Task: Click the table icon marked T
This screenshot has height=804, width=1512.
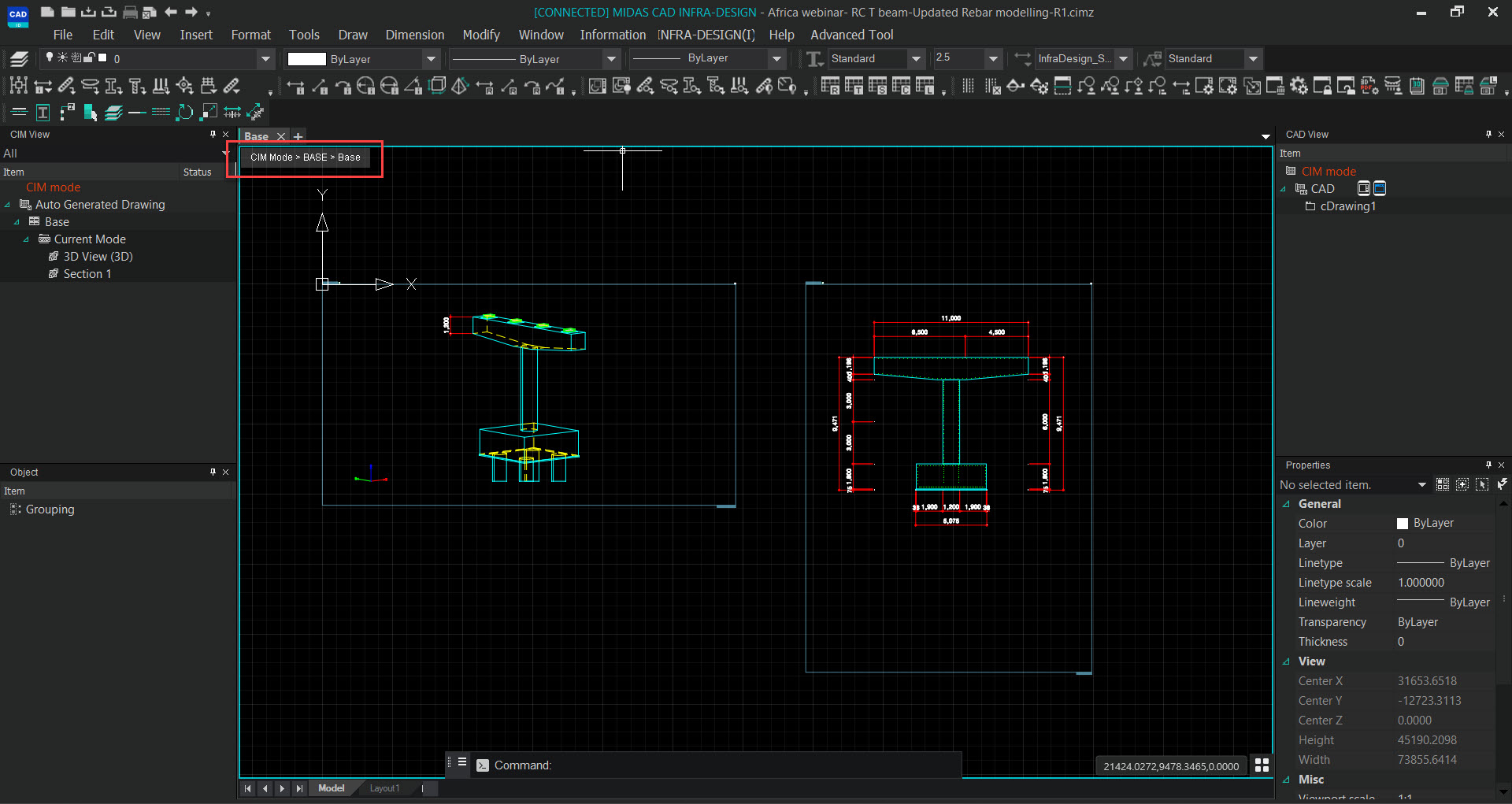Action: point(854,86)
